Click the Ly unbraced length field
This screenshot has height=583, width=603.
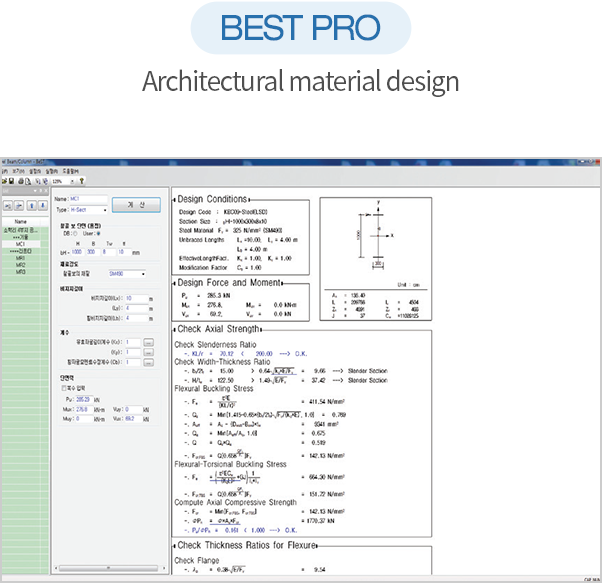pos(137,308)
